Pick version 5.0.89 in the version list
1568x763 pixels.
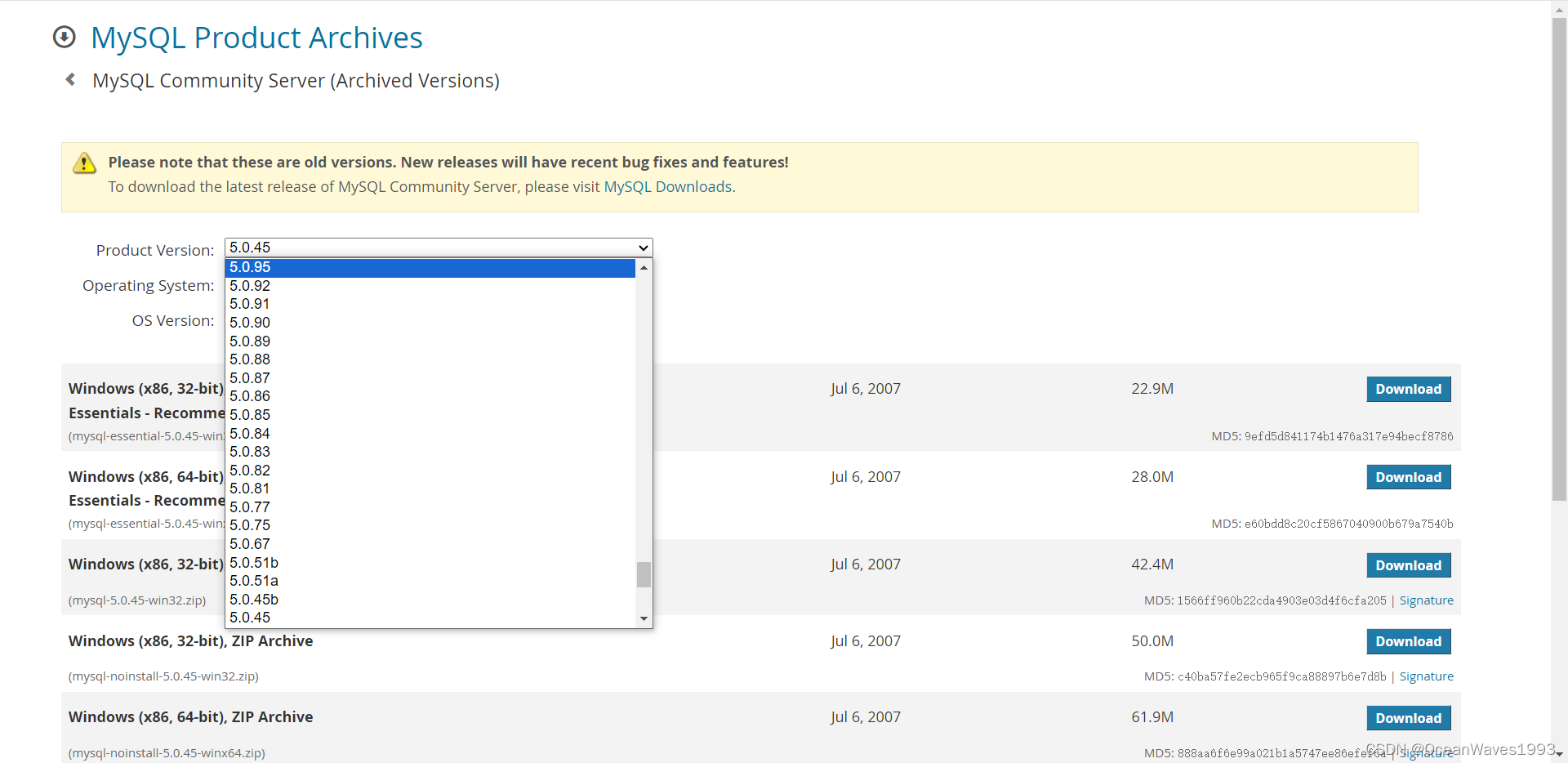point(430,341)
